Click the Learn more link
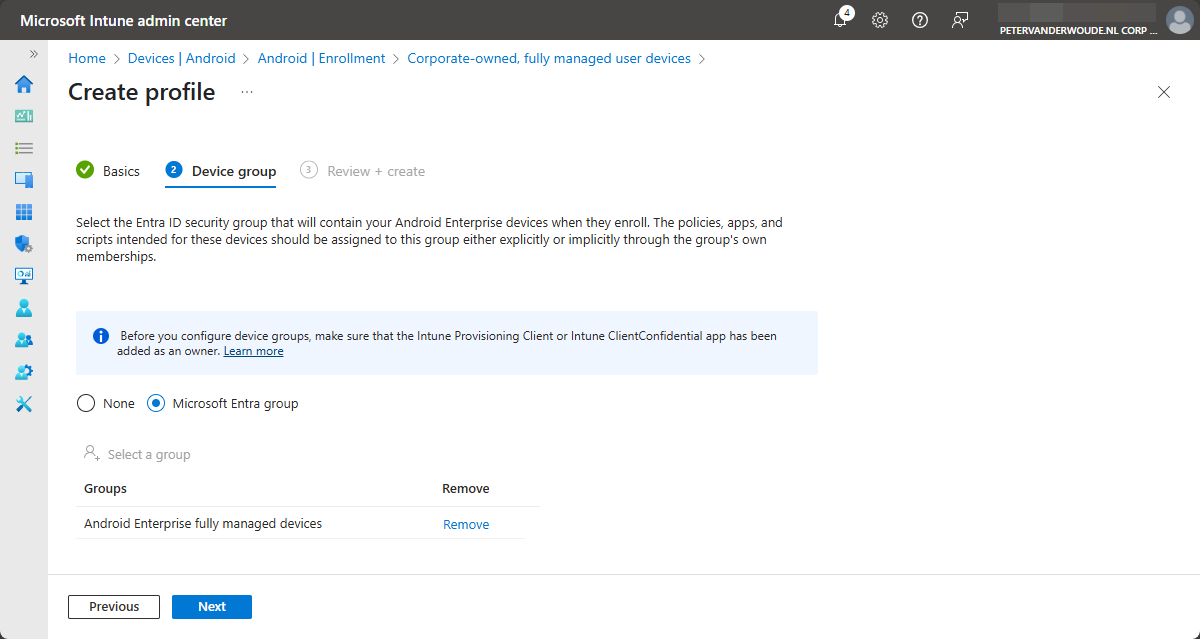 pos(253,351)
